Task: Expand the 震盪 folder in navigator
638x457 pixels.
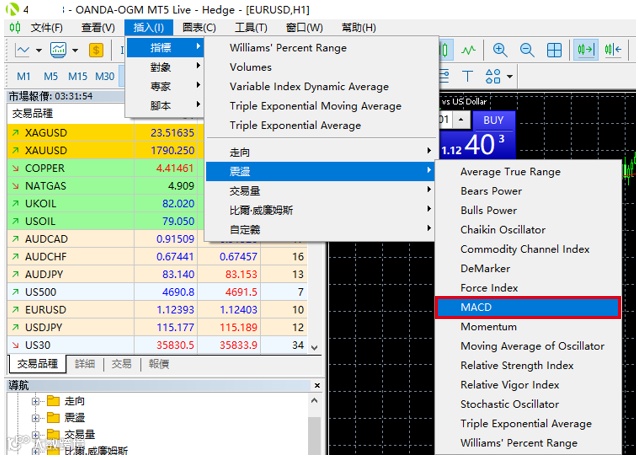Action: point(35,418)
